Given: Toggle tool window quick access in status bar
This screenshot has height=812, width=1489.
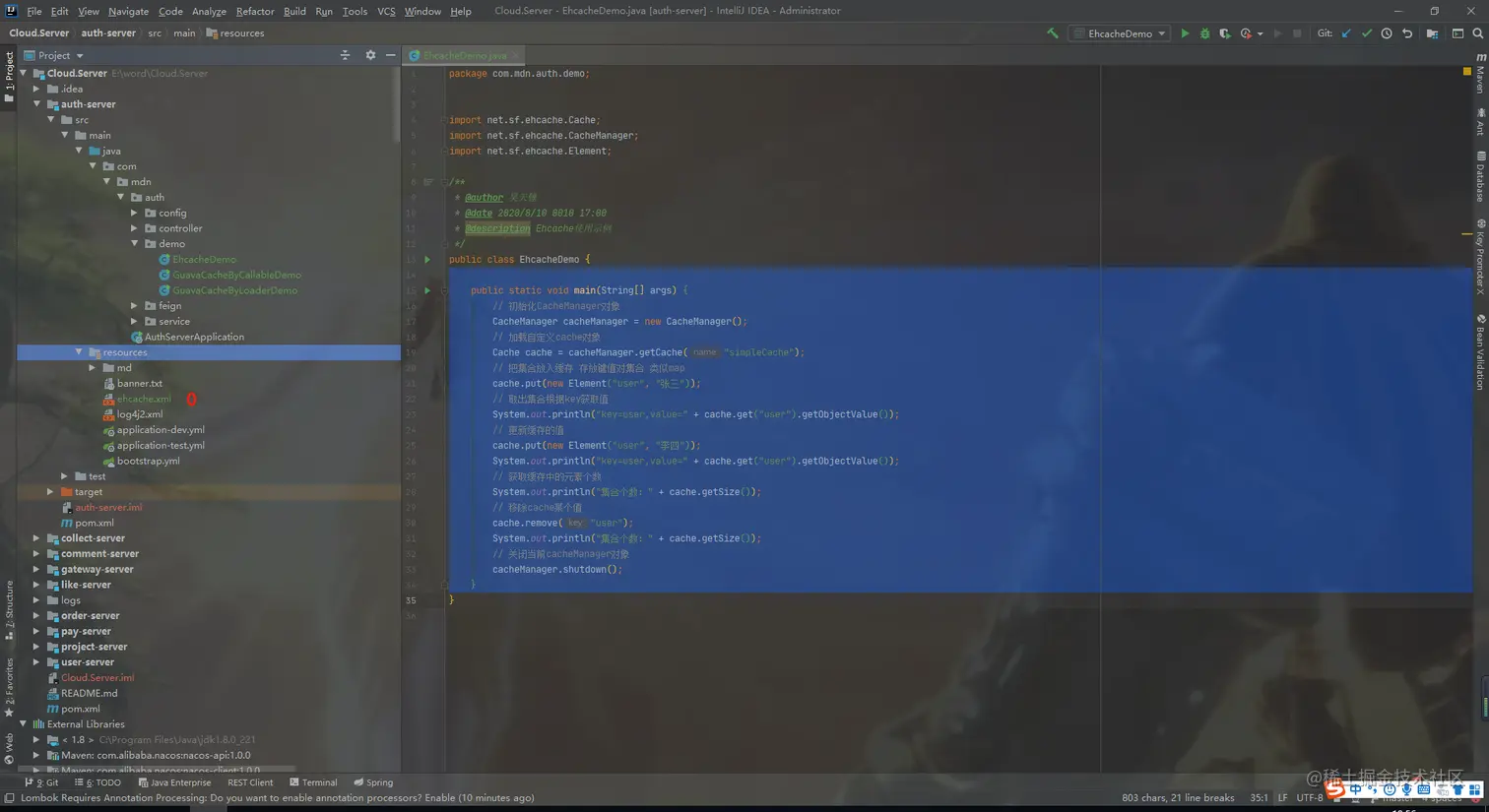Looking at the screenshot, I should (x=9, y=798).
